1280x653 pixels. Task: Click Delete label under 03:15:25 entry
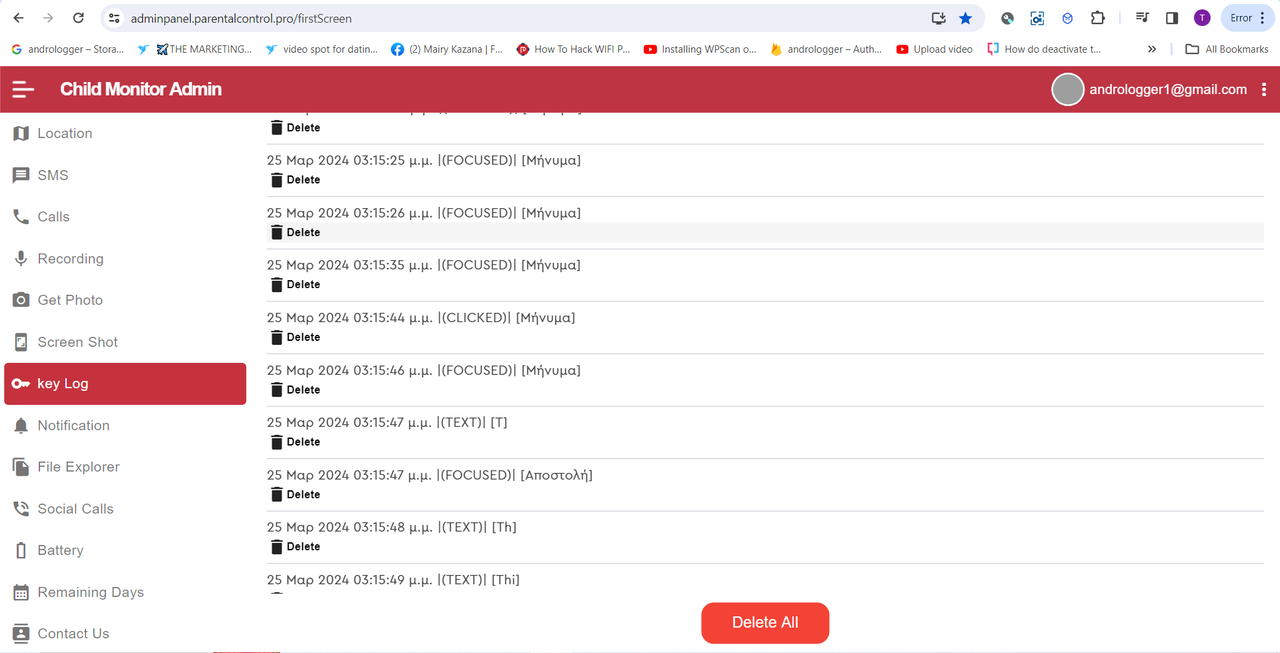click(303, 180)
